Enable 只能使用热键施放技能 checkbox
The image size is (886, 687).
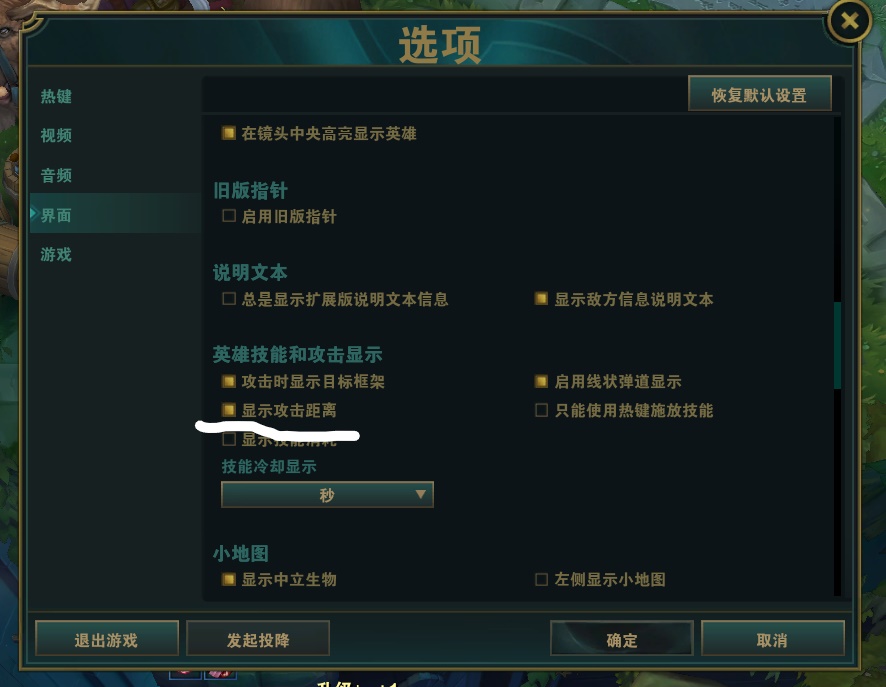point(541,410)
